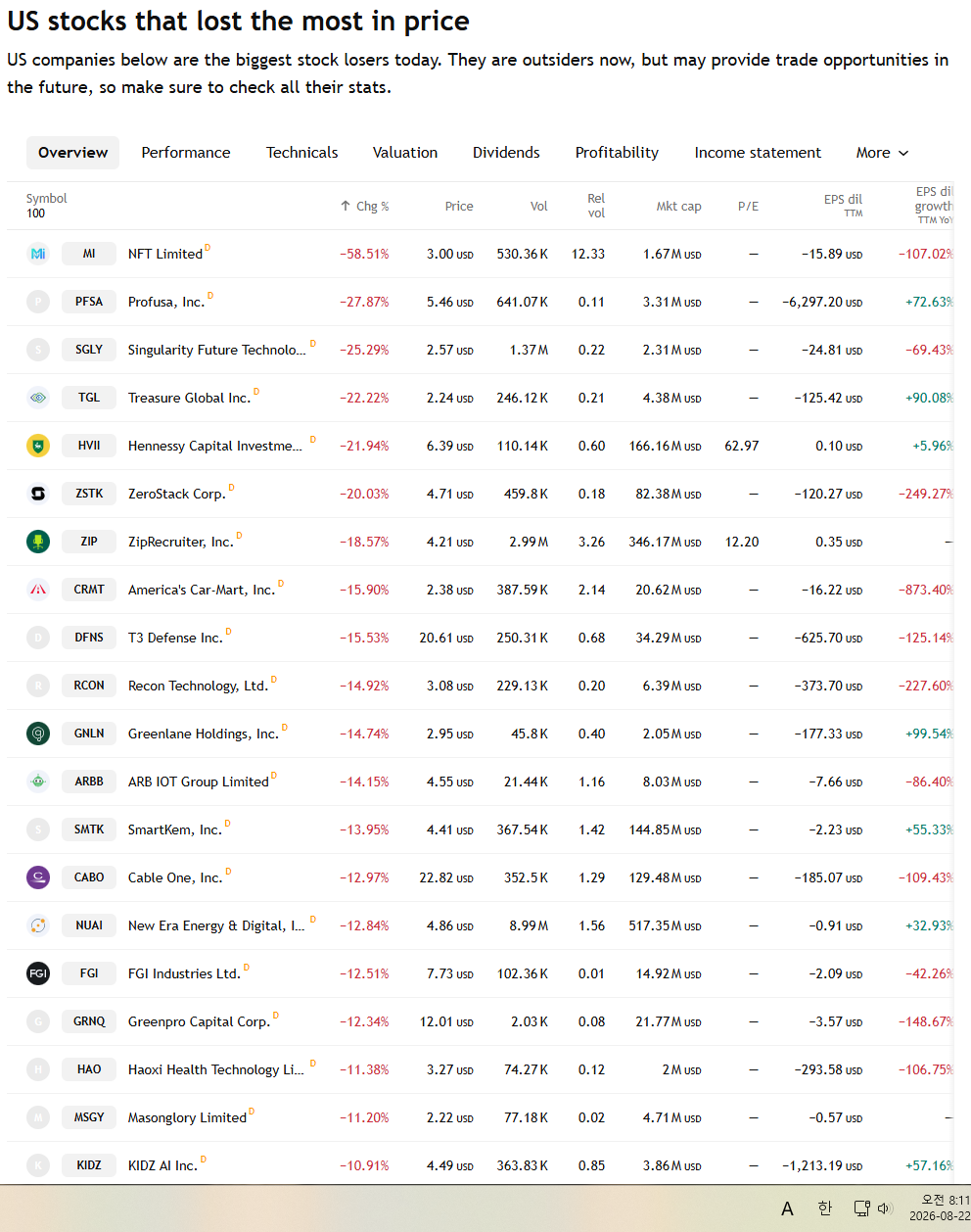Click the ZipRecruiter green logo icon

click(38, 542)
